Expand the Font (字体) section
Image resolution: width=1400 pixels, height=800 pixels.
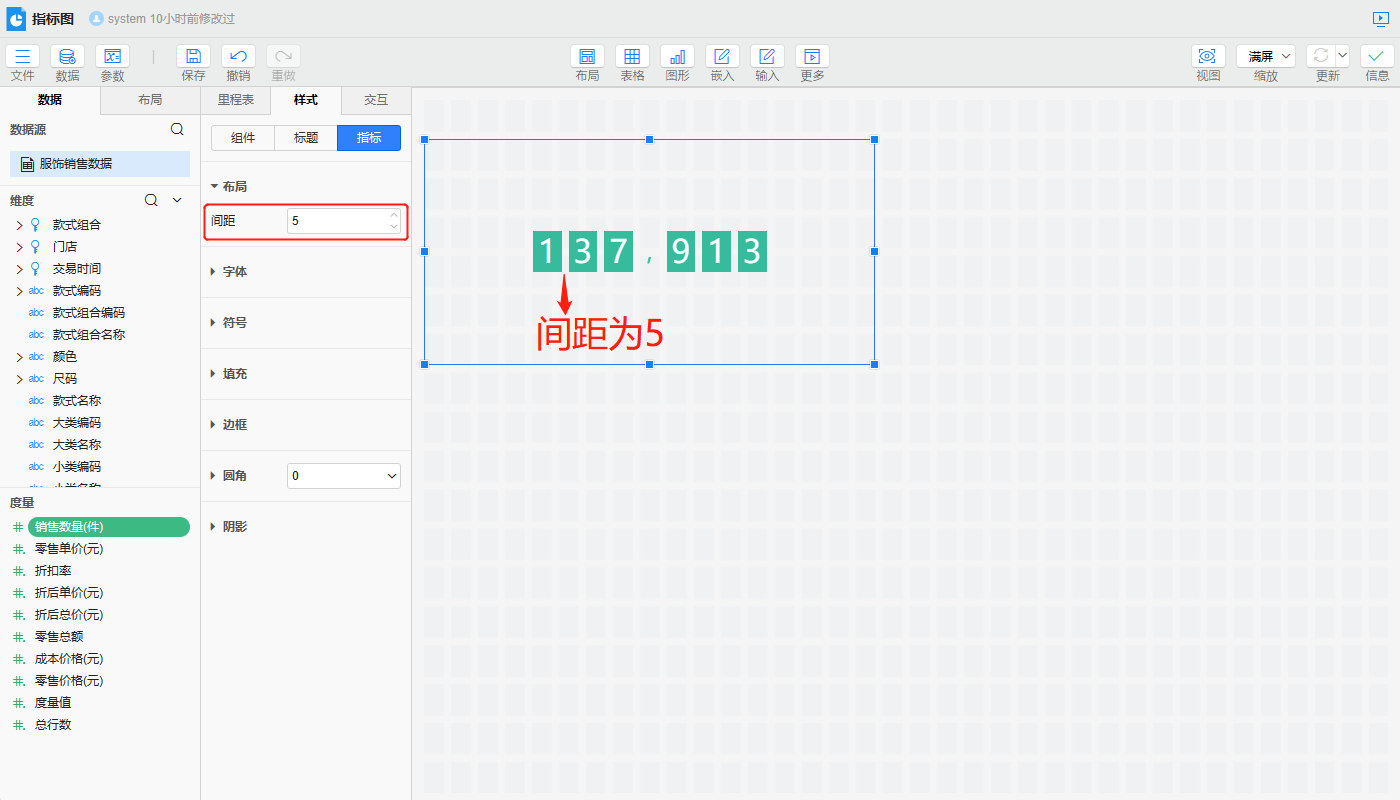click(x=234, y=271)
